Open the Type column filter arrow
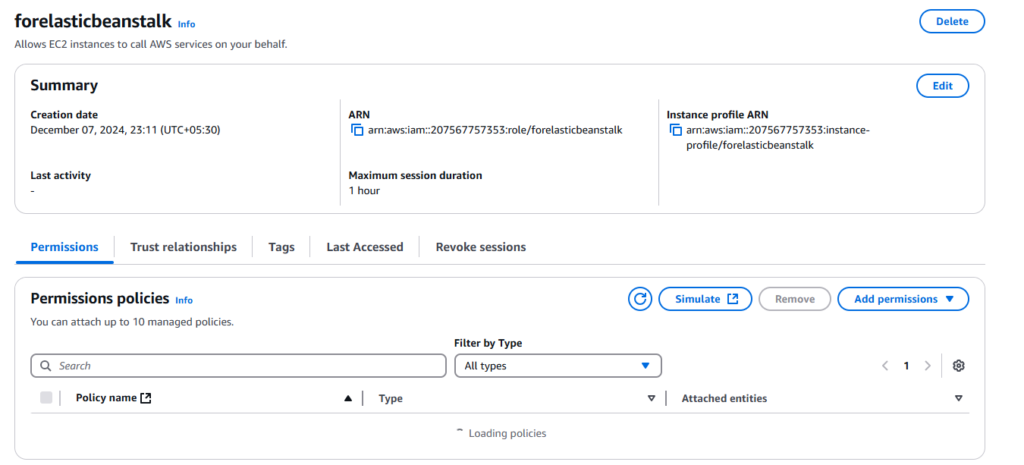The width and height of the screenshot is (1024, 465). pyautogui.click(x=651, y=398)
